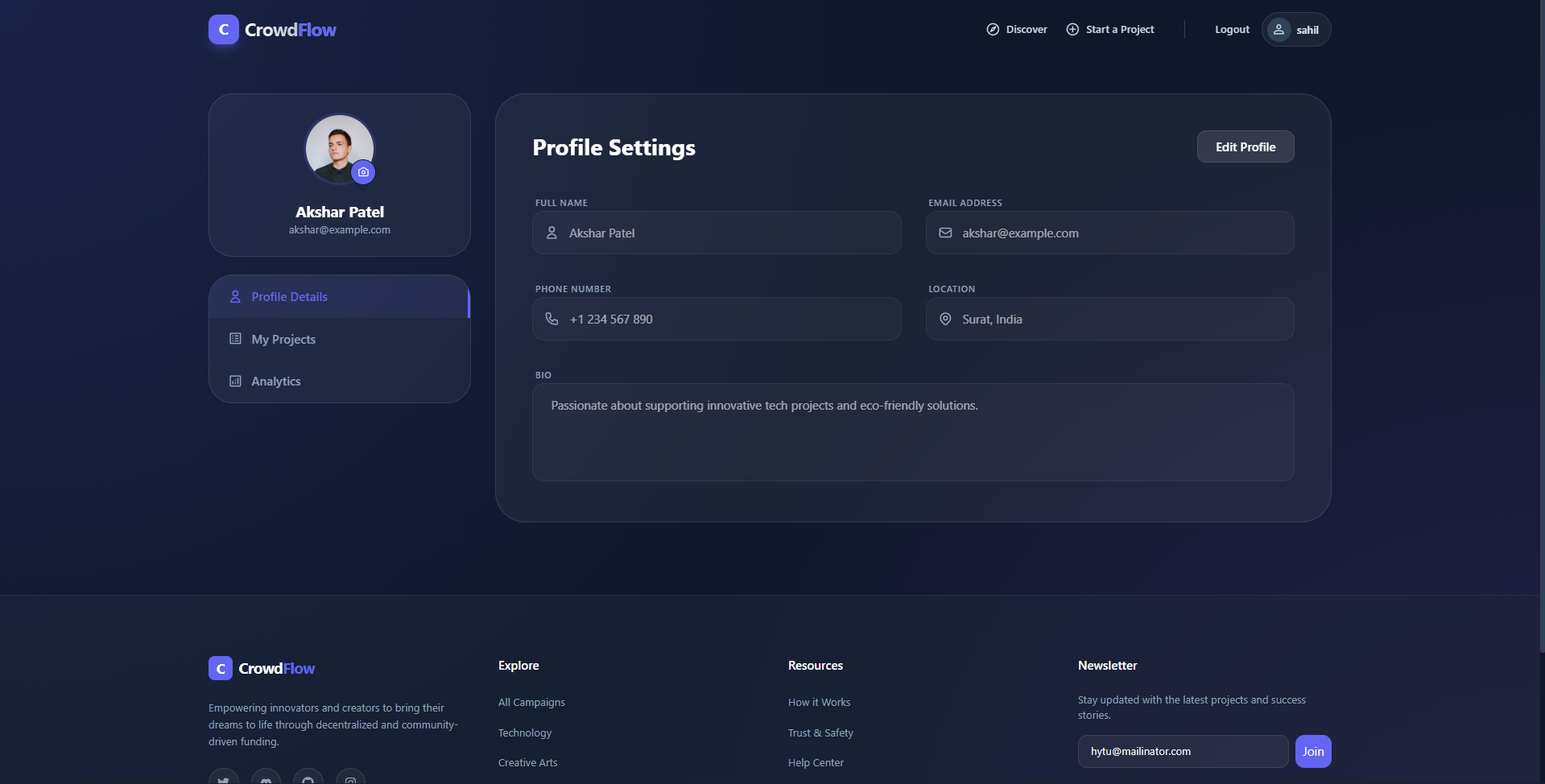The height and width of the screenshot is (784, 1545).
Task: Click the Instagram icon in footer
Action: tap(350, 779)
